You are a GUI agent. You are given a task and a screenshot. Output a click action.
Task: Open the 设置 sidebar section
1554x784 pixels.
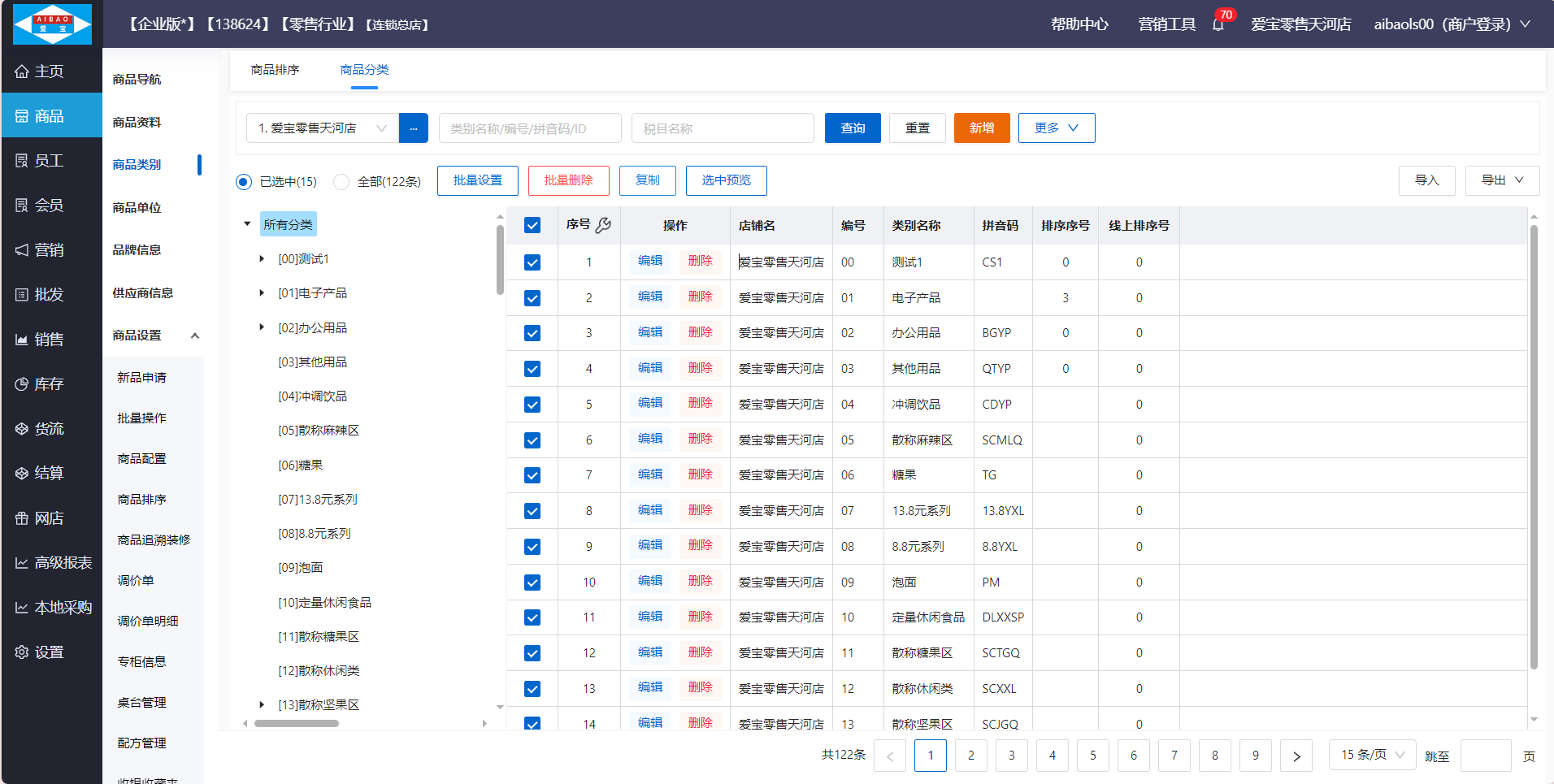tap(51, 652)
